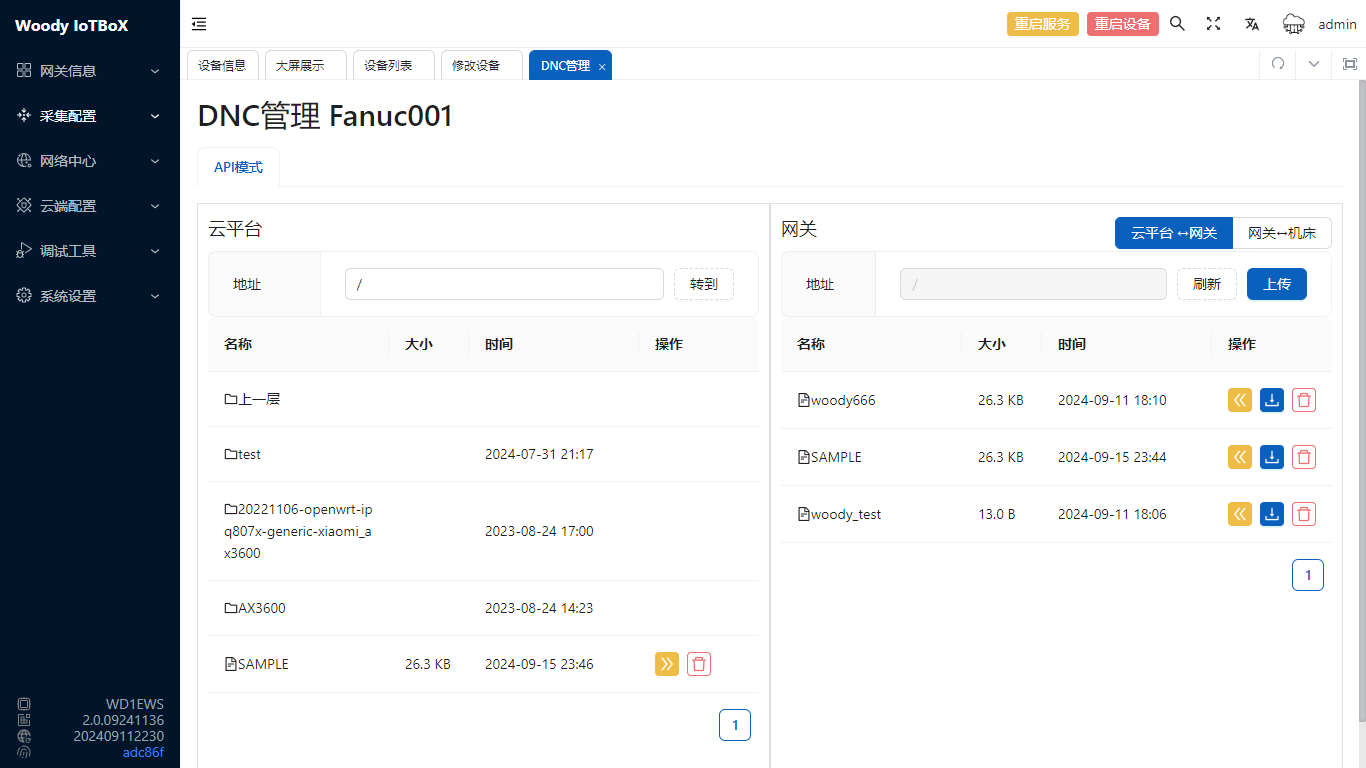Transfer SAMPLE from cloud platform to gateway
Screen dimensions: 1366x768
click(x=667, y=664)
